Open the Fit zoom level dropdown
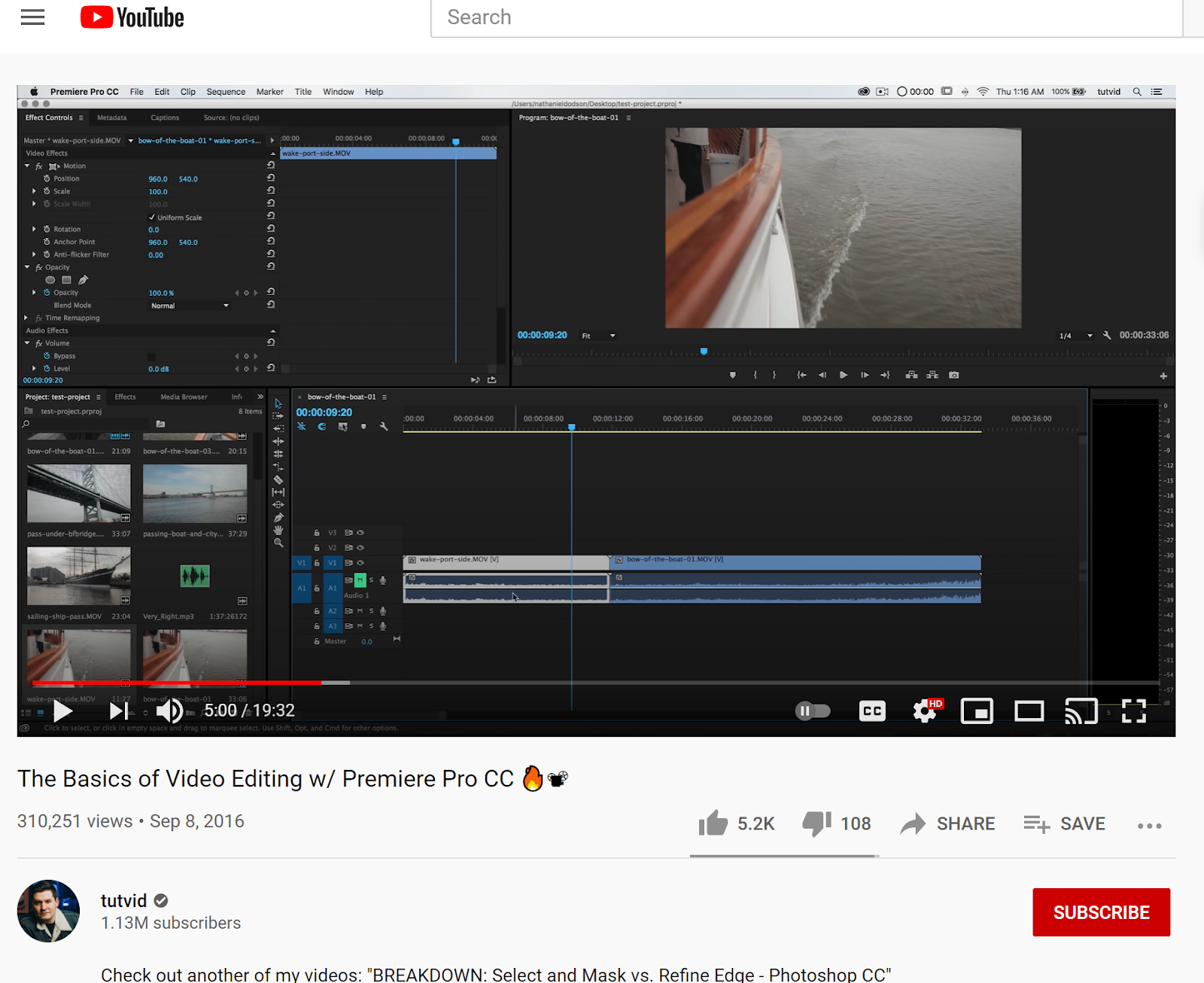This screenshot has width=1204, height=983. (x=598, y=336)
